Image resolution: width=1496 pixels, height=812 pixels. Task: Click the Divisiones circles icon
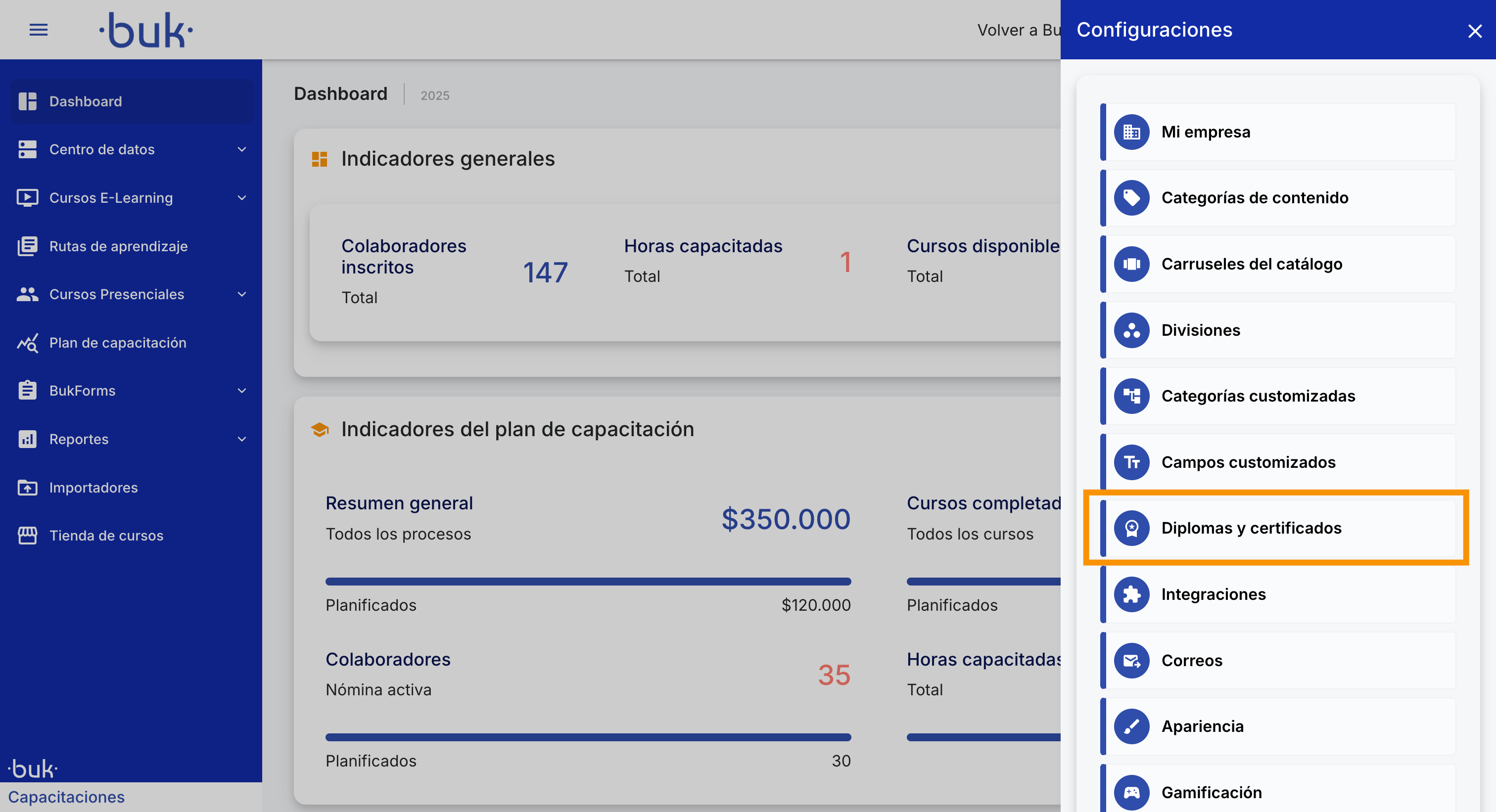click(x=1131, y=330)
